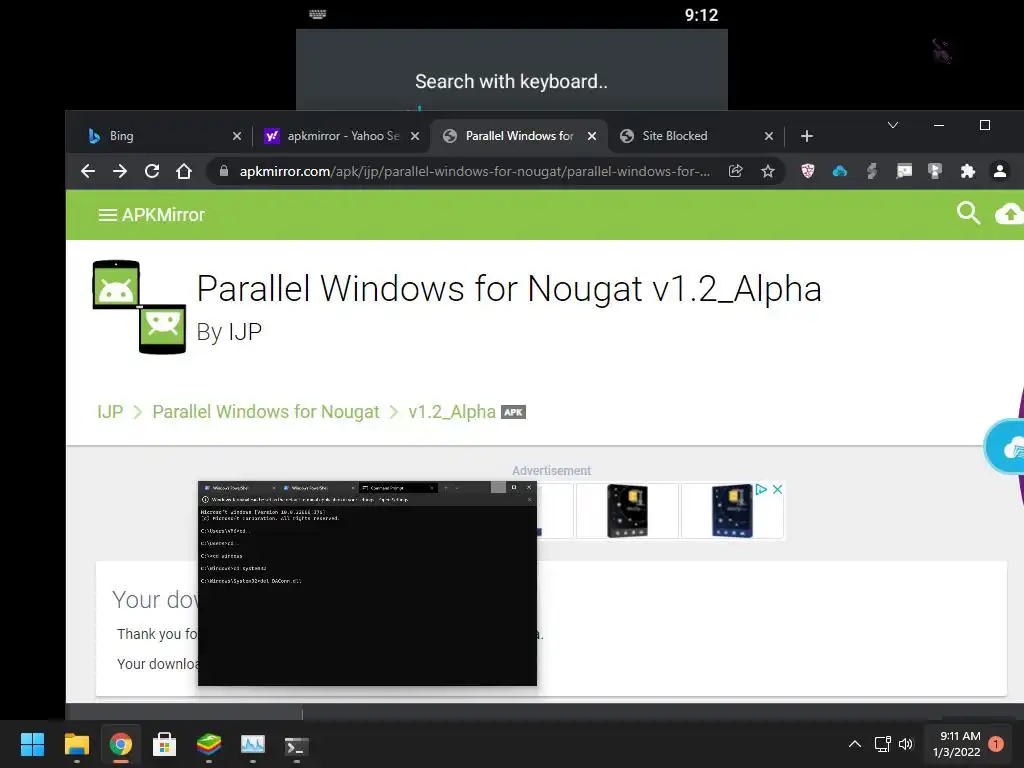Click the black software box ad thumbnail
This screenshot has height=768, width=1024.
coord(628,511)
